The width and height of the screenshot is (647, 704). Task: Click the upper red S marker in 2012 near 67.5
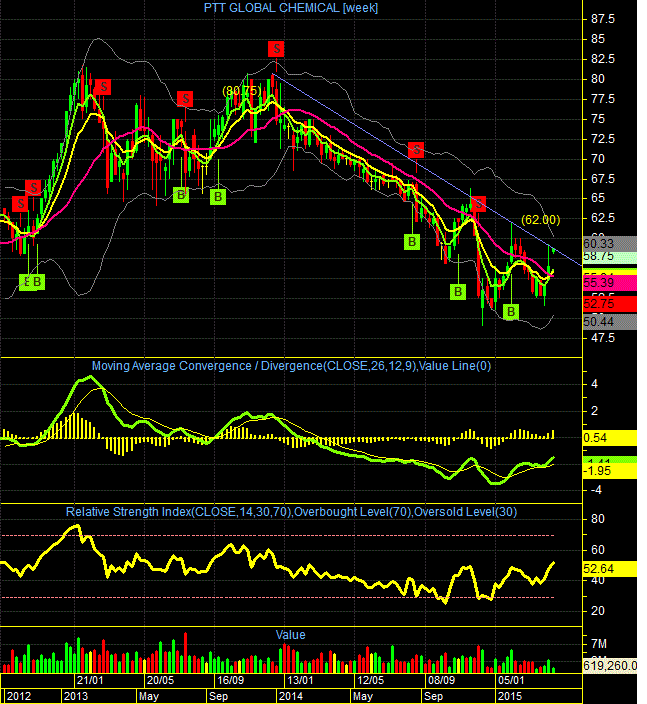33,187
